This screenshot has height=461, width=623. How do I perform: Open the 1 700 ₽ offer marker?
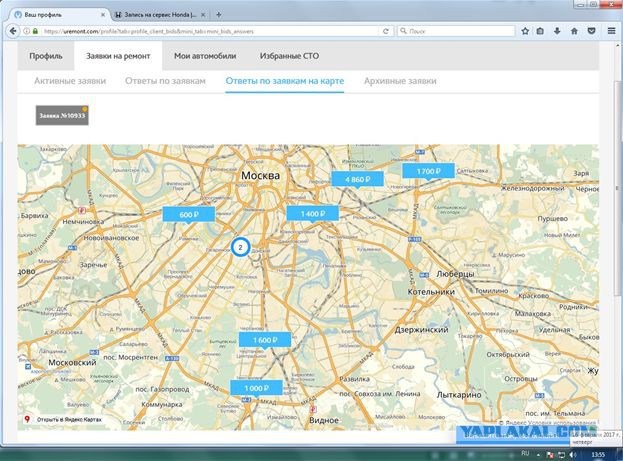click(428, 171)
